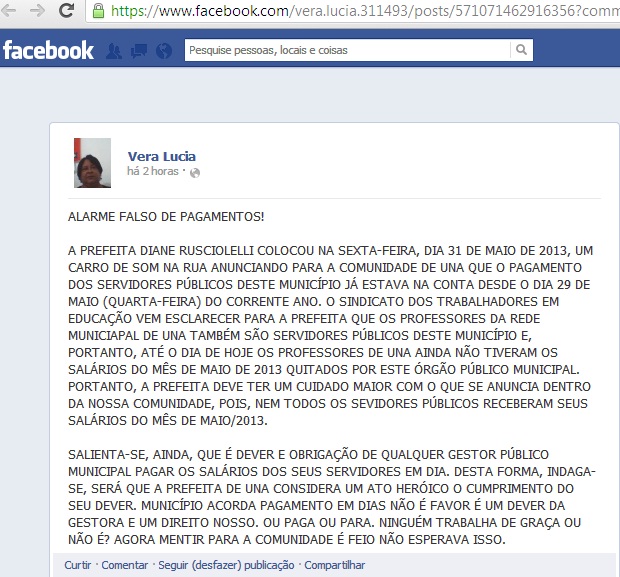Click Comentar to comment on the post
Image resolution: width=620 pixels, height=577 pixels.
tap(125, 565)
